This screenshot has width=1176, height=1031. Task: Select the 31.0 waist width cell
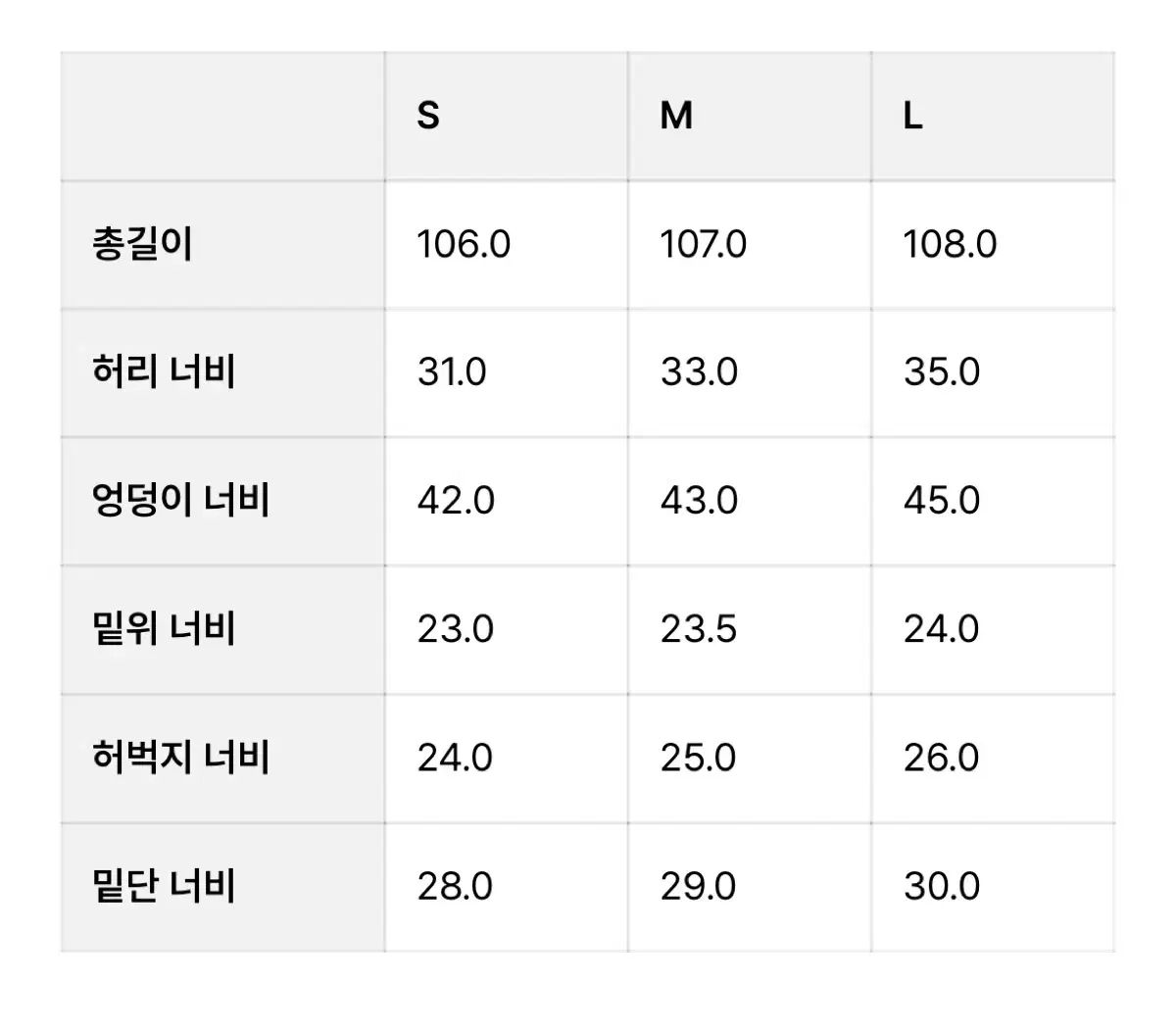452,372
